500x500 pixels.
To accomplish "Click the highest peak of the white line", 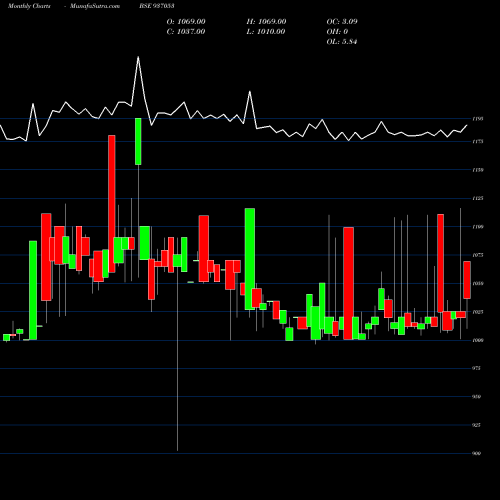I will click(138, 57).
